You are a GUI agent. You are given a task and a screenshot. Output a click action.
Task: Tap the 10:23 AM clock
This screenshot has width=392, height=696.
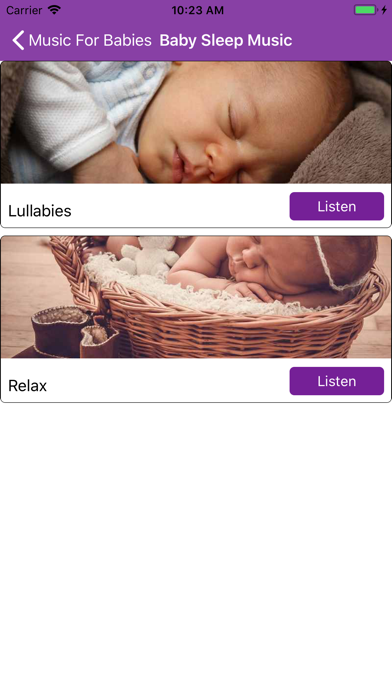[198, 10]
